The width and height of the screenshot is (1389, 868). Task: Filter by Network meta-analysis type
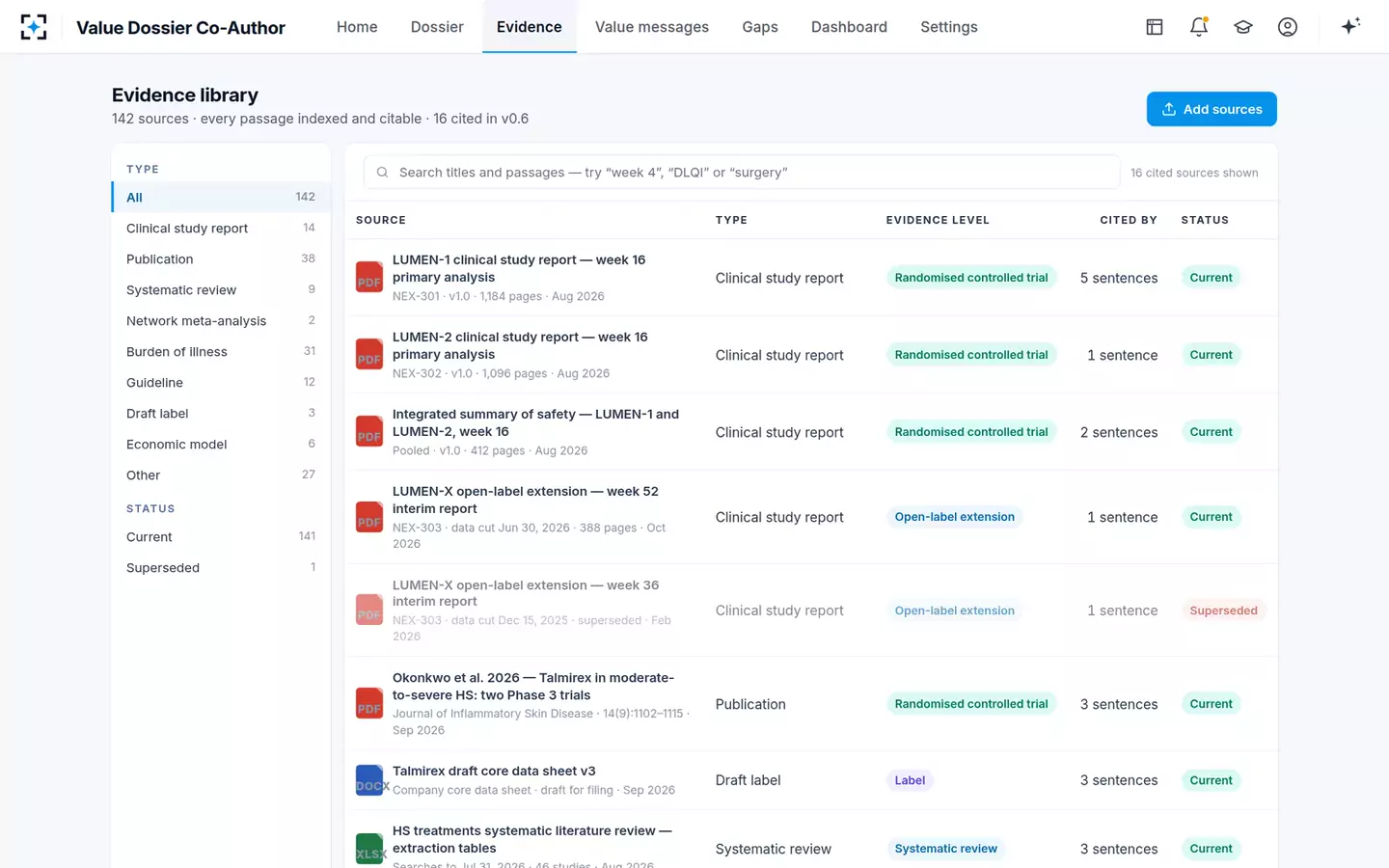[221, 320]
